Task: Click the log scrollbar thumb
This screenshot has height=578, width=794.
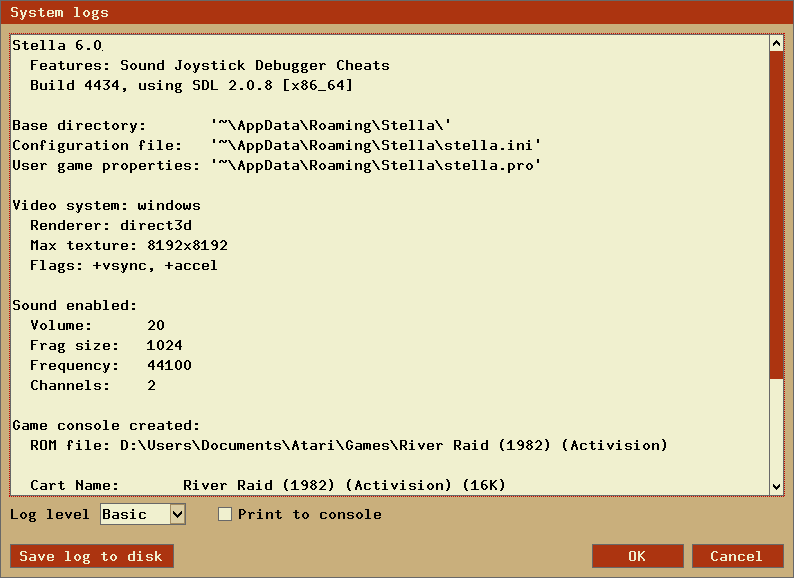Action: [x=776, y=214]
